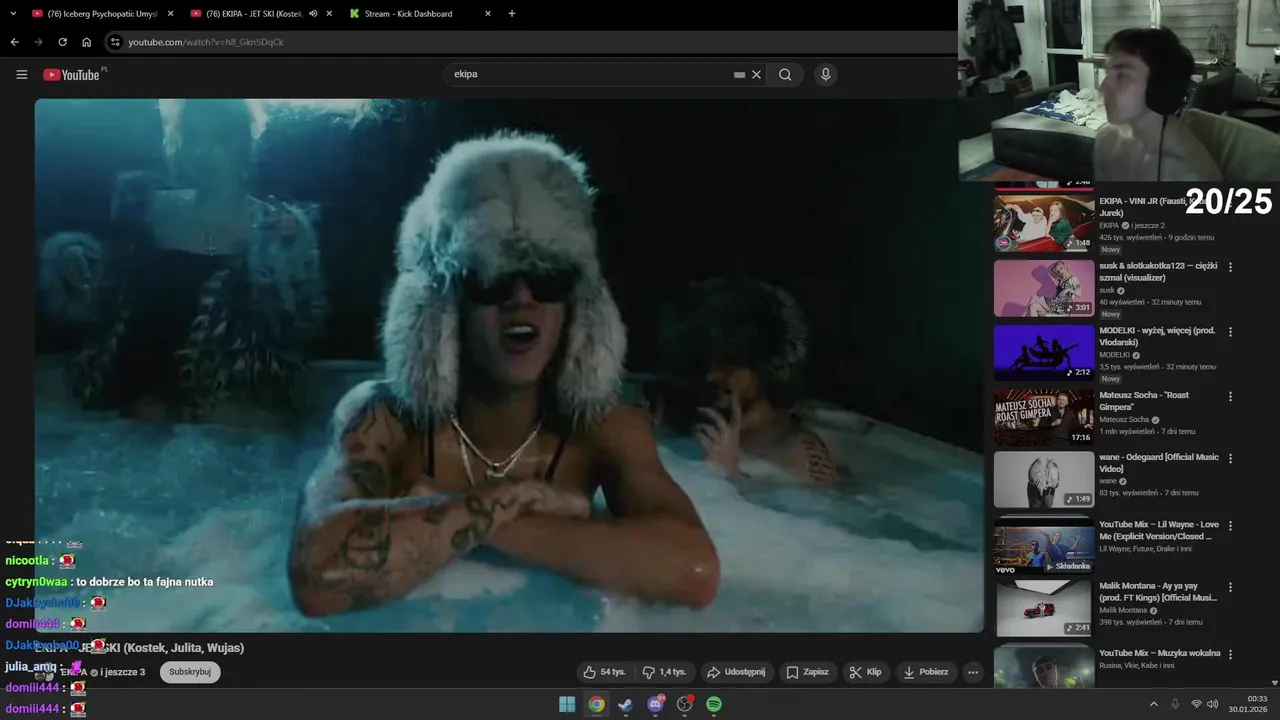Open more actions ellipsis under video
Image resolution: width=1280 pixels, height=720 pixels.
point(973,672)
